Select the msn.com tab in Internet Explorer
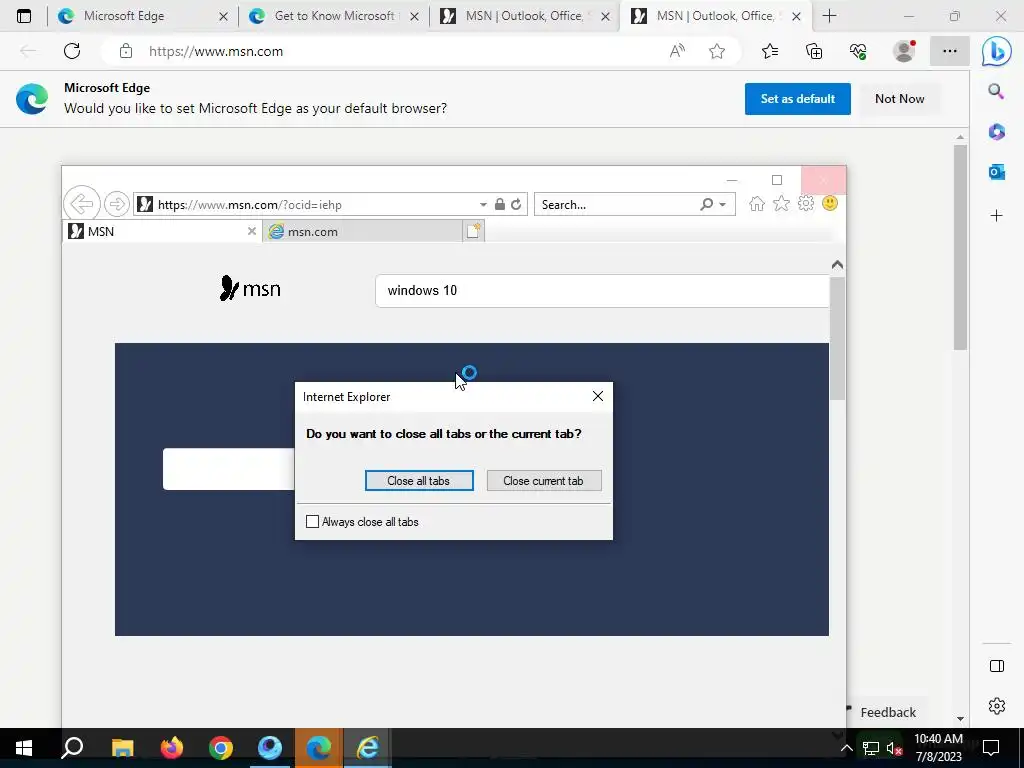The width and height of the screenshot is (1024, 768). [362, 231]
